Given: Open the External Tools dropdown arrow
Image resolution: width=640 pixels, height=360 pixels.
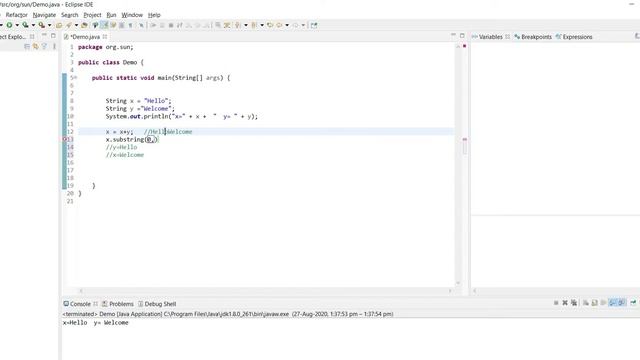Looking at the screenshot, I should point(49,25).
